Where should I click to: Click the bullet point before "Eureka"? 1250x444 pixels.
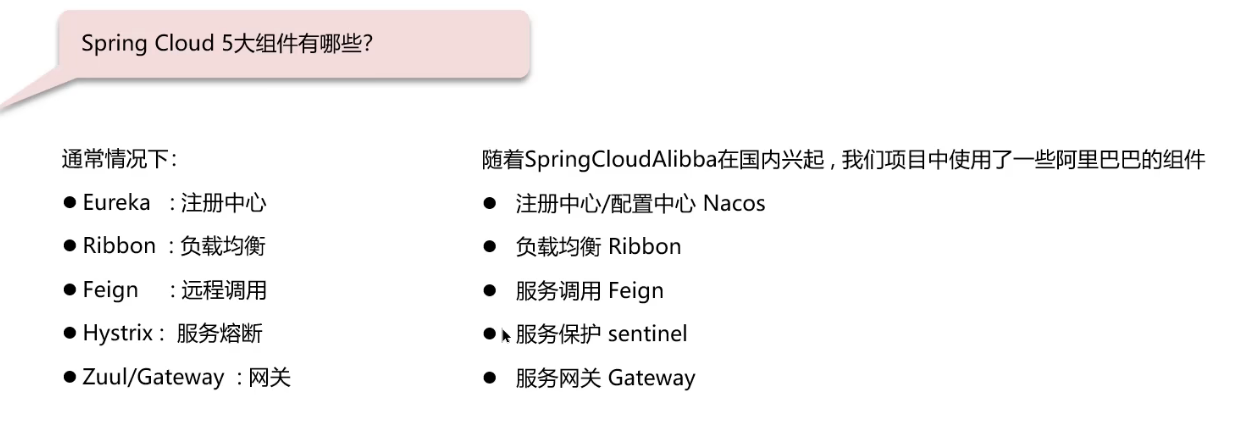(70, 203)
